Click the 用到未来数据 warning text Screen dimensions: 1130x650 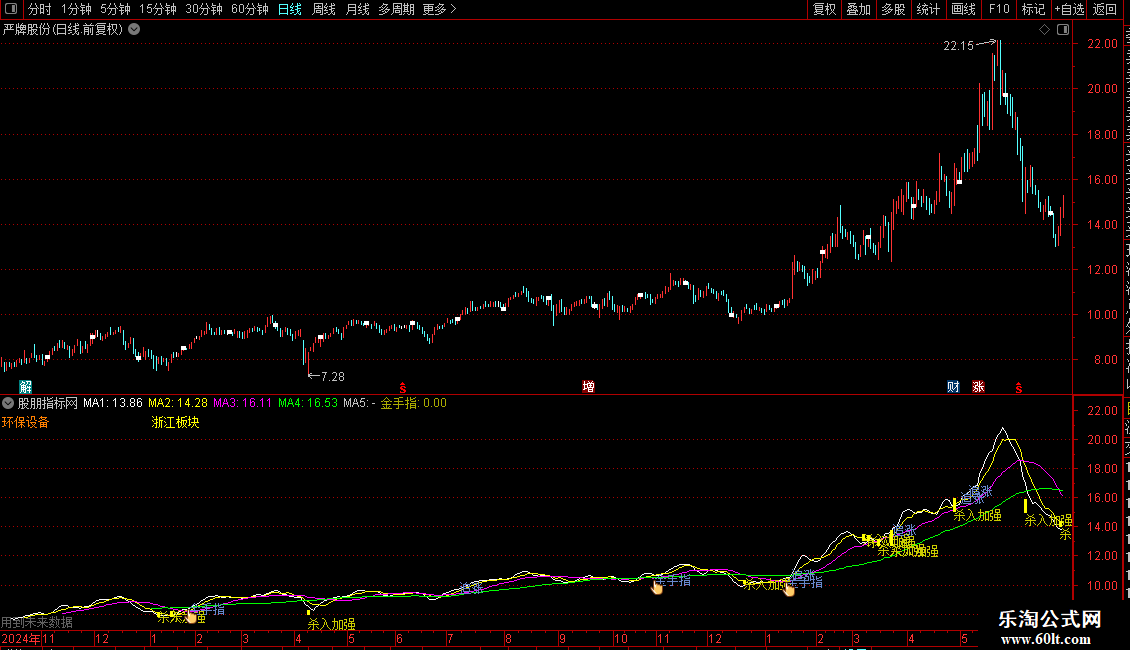coord(37,622)
